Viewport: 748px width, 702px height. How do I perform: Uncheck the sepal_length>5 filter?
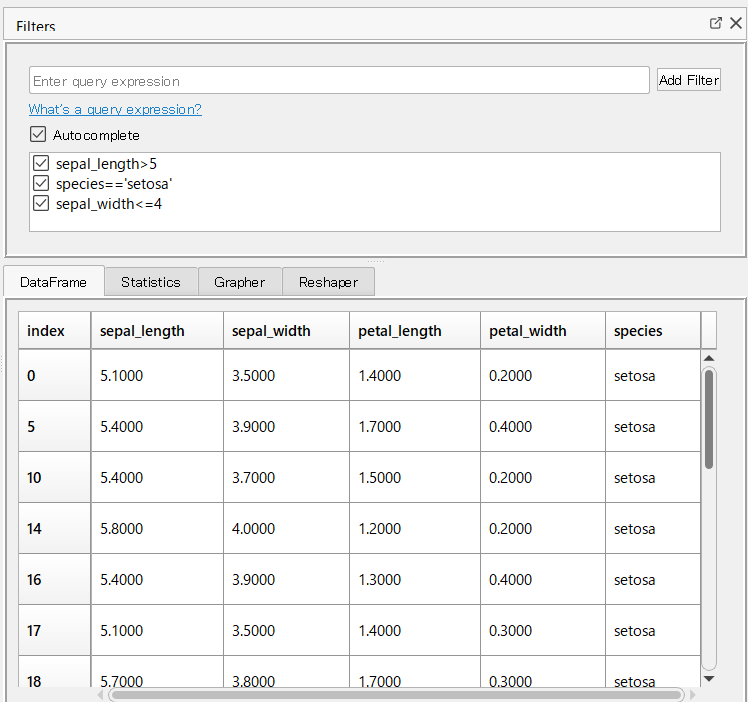tap(41, 163)
